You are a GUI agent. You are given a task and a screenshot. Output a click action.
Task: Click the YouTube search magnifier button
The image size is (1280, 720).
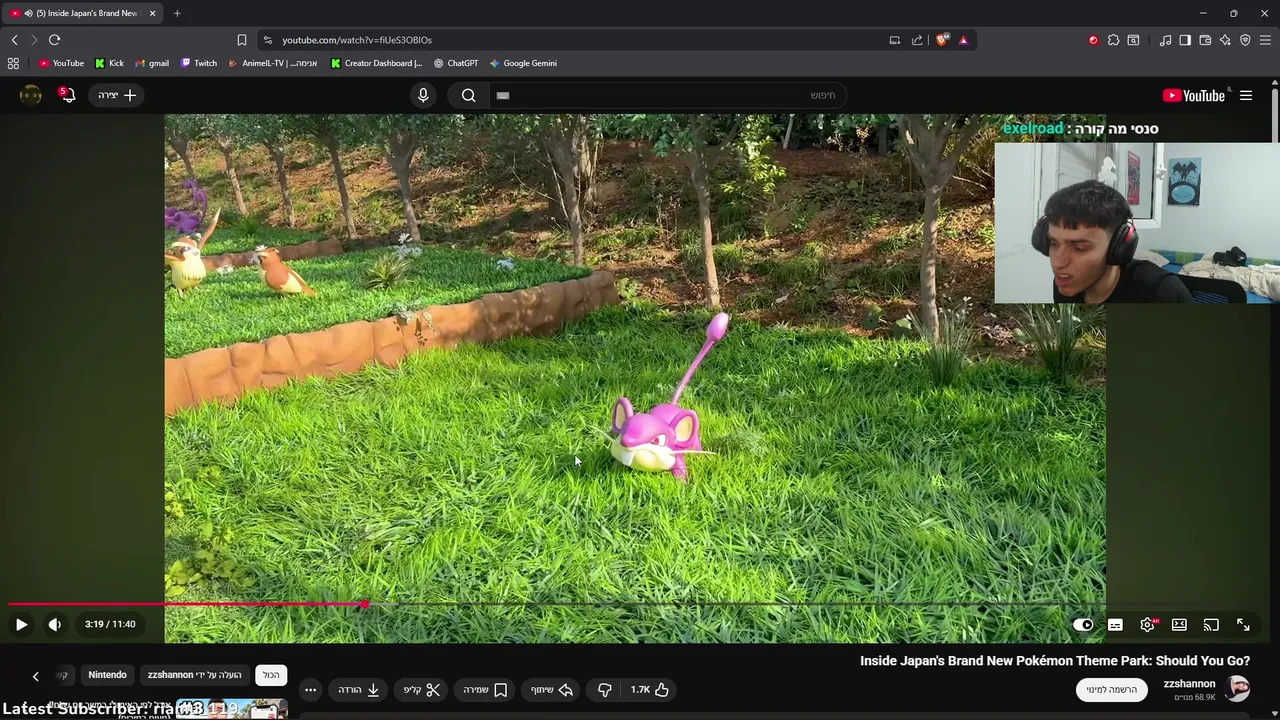point(468,95)
